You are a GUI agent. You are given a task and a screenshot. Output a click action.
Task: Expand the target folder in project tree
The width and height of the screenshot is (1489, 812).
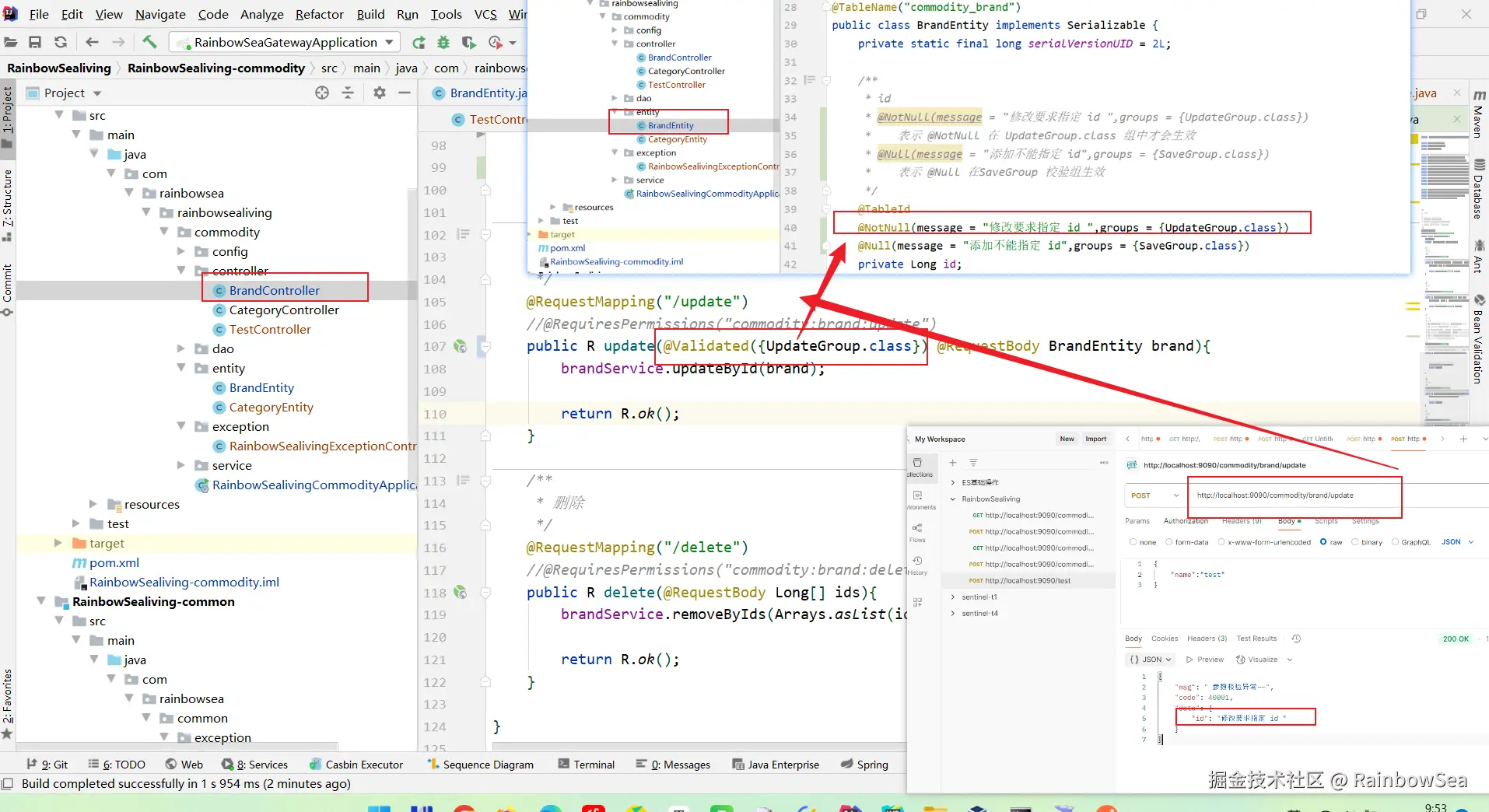[x=58, y=543]
